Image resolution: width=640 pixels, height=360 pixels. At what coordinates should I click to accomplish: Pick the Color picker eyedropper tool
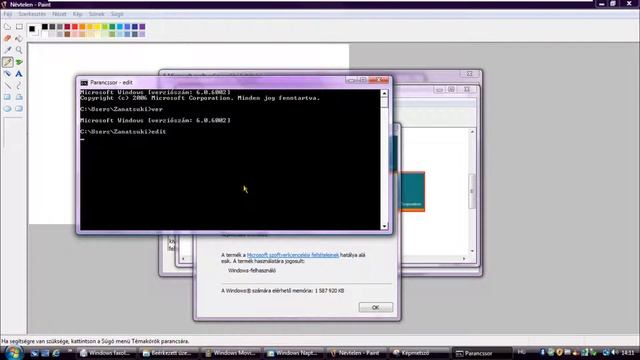pyautogui.click(x=7, y=50)
